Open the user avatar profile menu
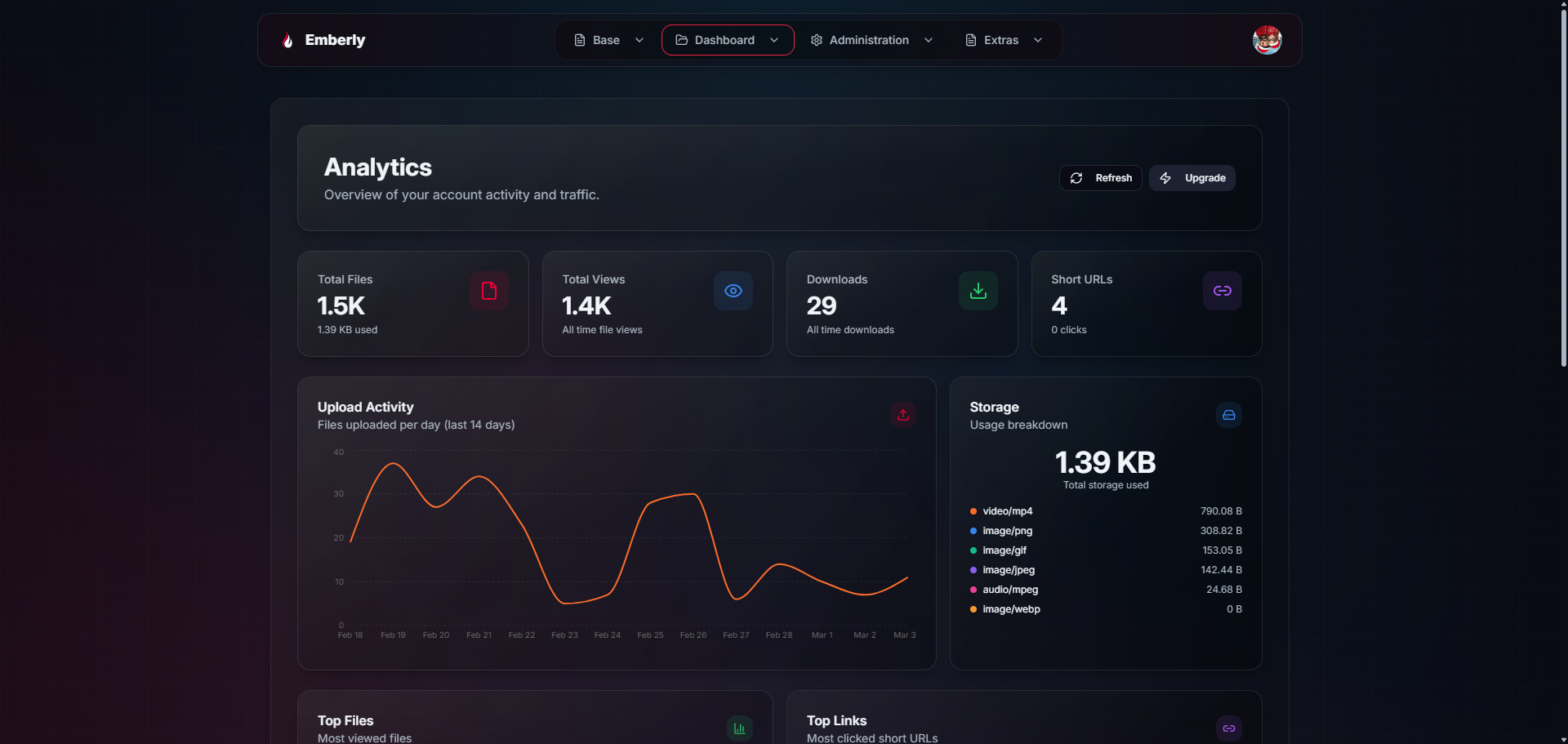 (1267, 40)
